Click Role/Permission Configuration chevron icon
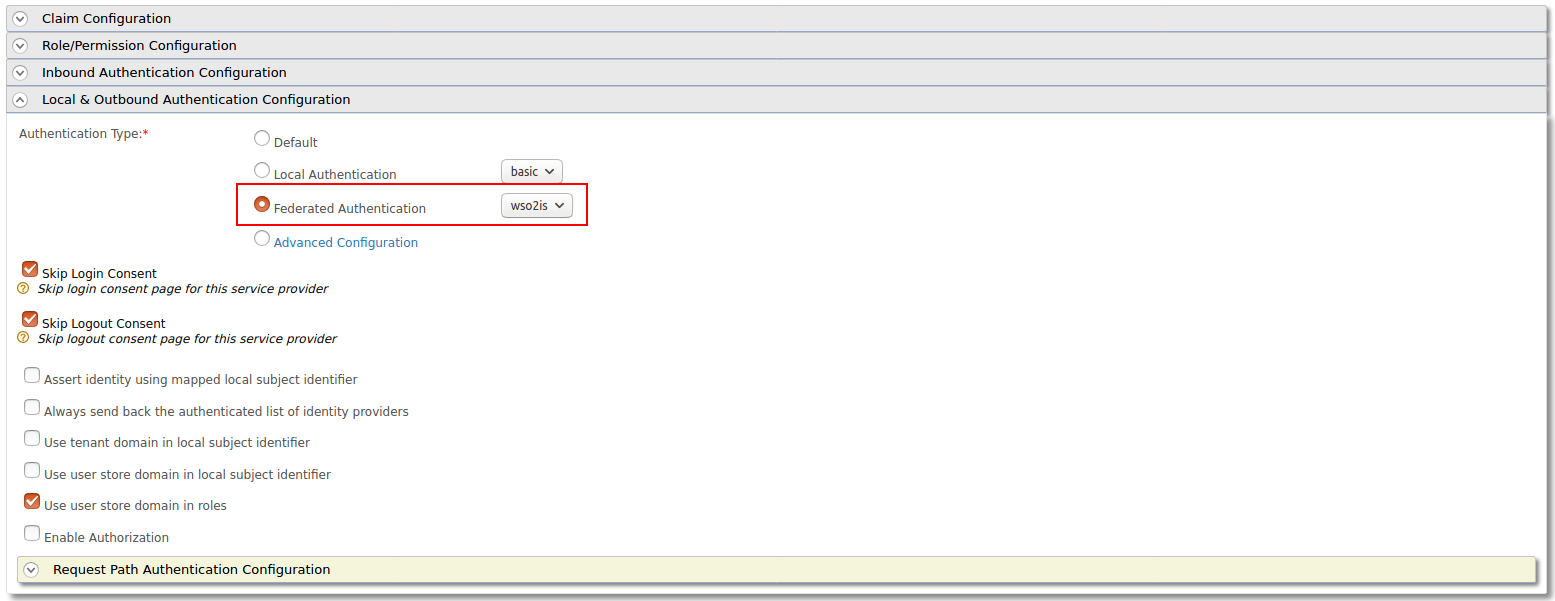The height and width of the screenshot is (601, 1555). pyautogui.click(x=20, y=46)
